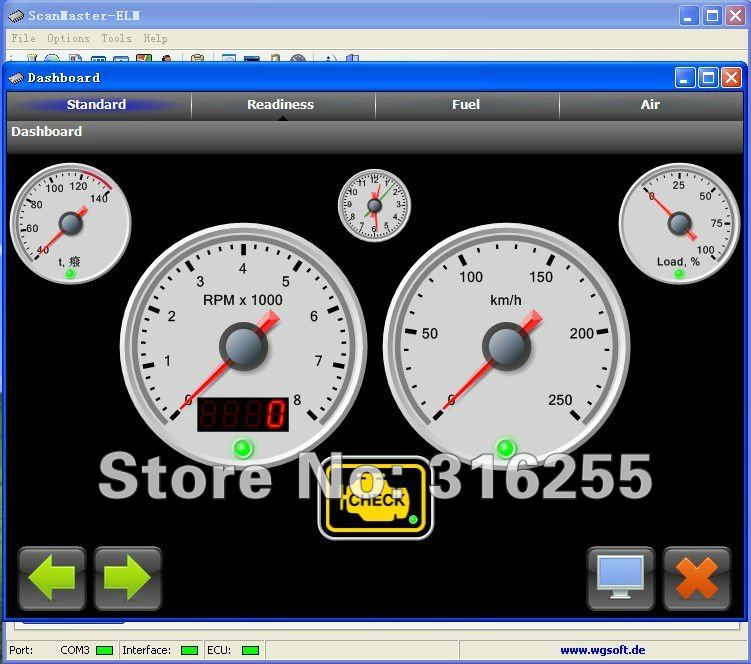Maximize the ScanMaster-ELM main window
Viewport: 751px width, 664px height.
[x=712, y=16]
